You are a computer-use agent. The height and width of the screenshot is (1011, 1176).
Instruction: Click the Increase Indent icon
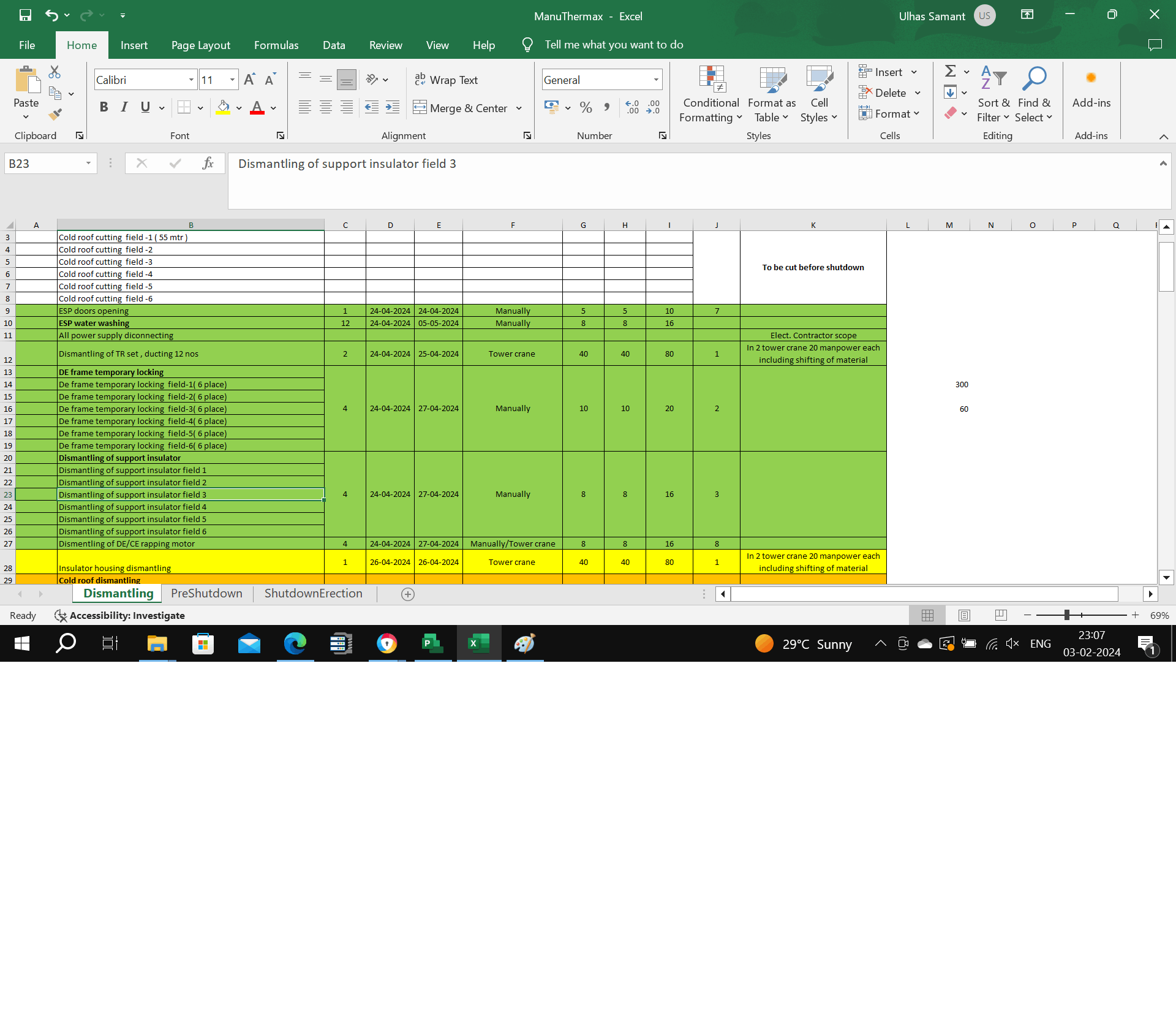coord(393,108)
